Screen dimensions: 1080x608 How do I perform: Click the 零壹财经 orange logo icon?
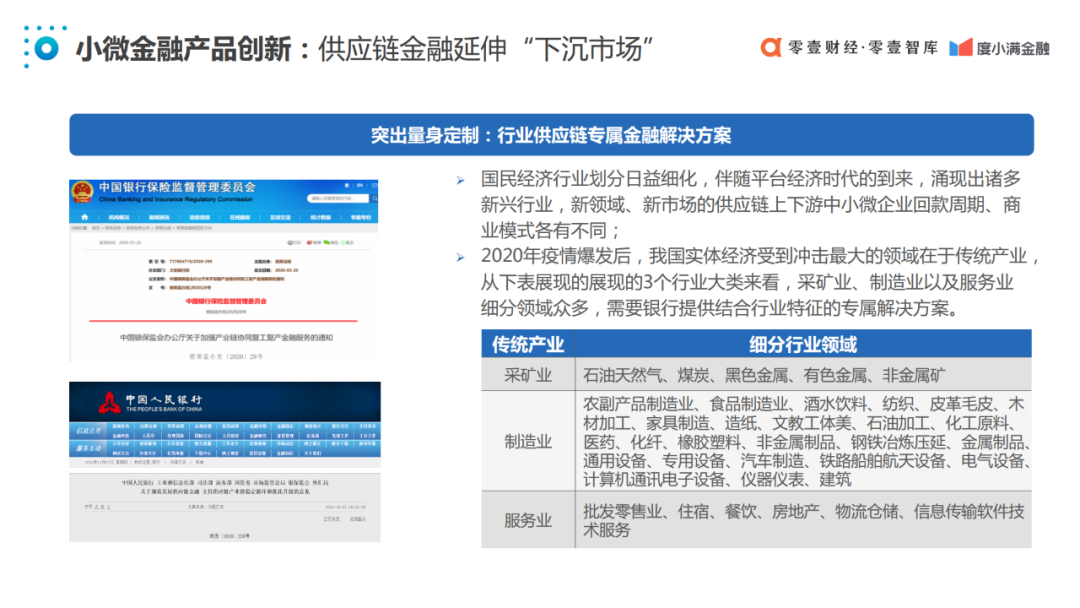pos(770,47)
